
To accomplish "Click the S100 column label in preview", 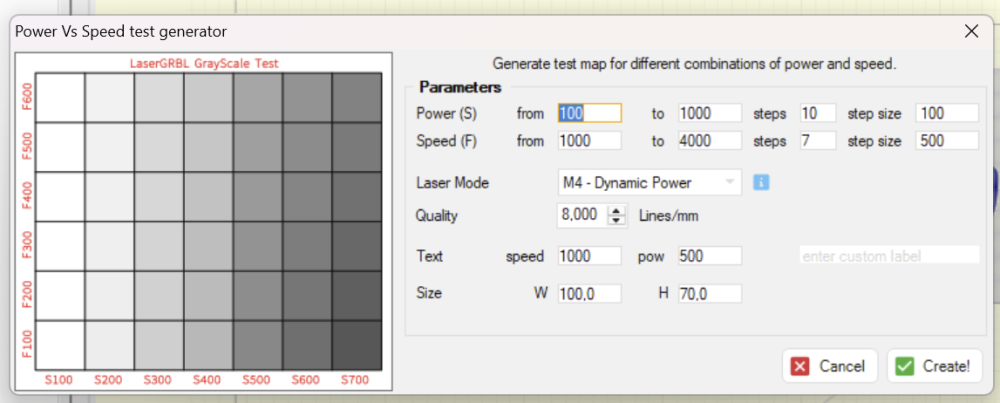I will pos(58,380).
